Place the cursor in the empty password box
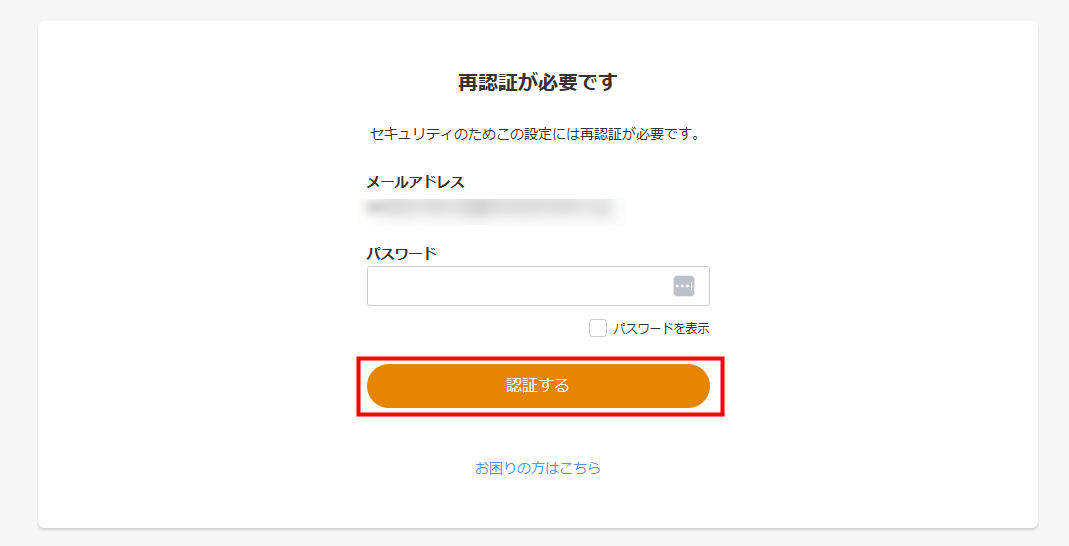Screen dimensions: 1069x546 click(515, 286)
